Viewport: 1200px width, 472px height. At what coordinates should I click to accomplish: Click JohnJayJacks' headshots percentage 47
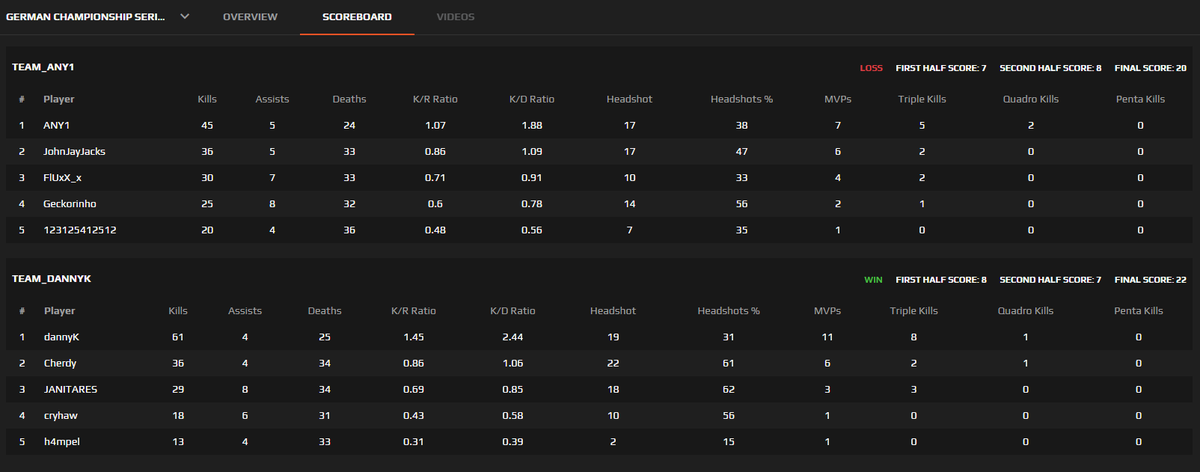click(742, 152)
